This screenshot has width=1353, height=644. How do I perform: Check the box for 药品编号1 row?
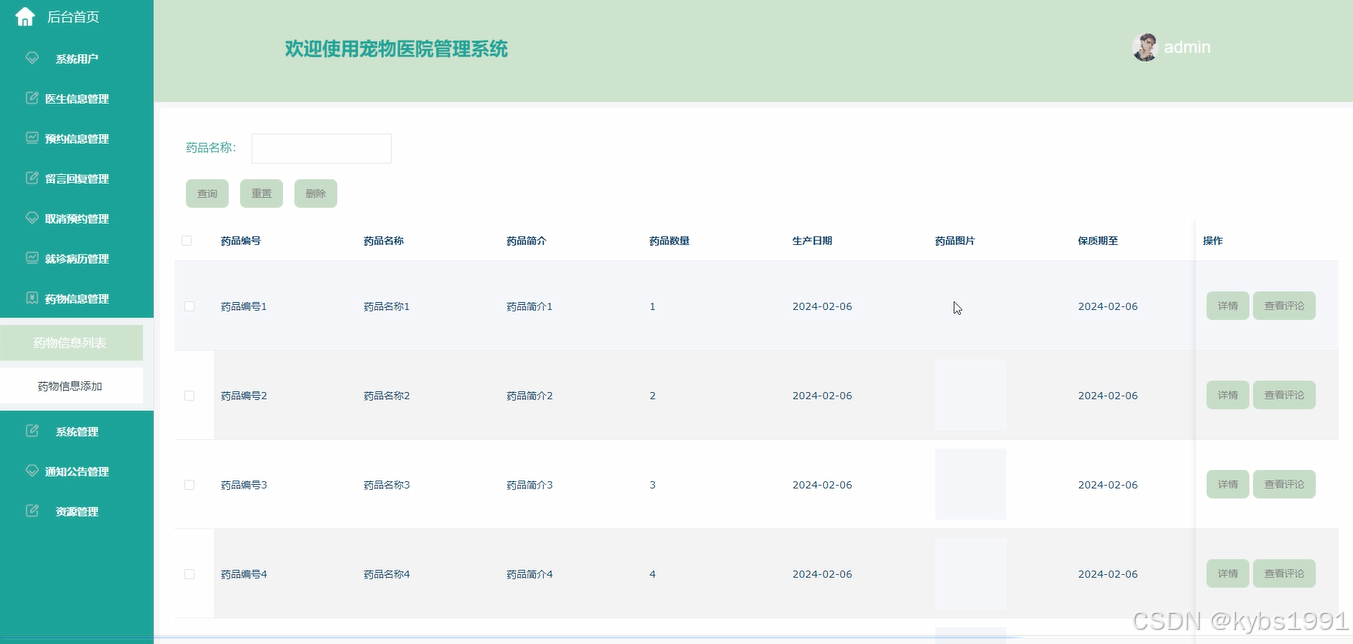pos(189,306)
